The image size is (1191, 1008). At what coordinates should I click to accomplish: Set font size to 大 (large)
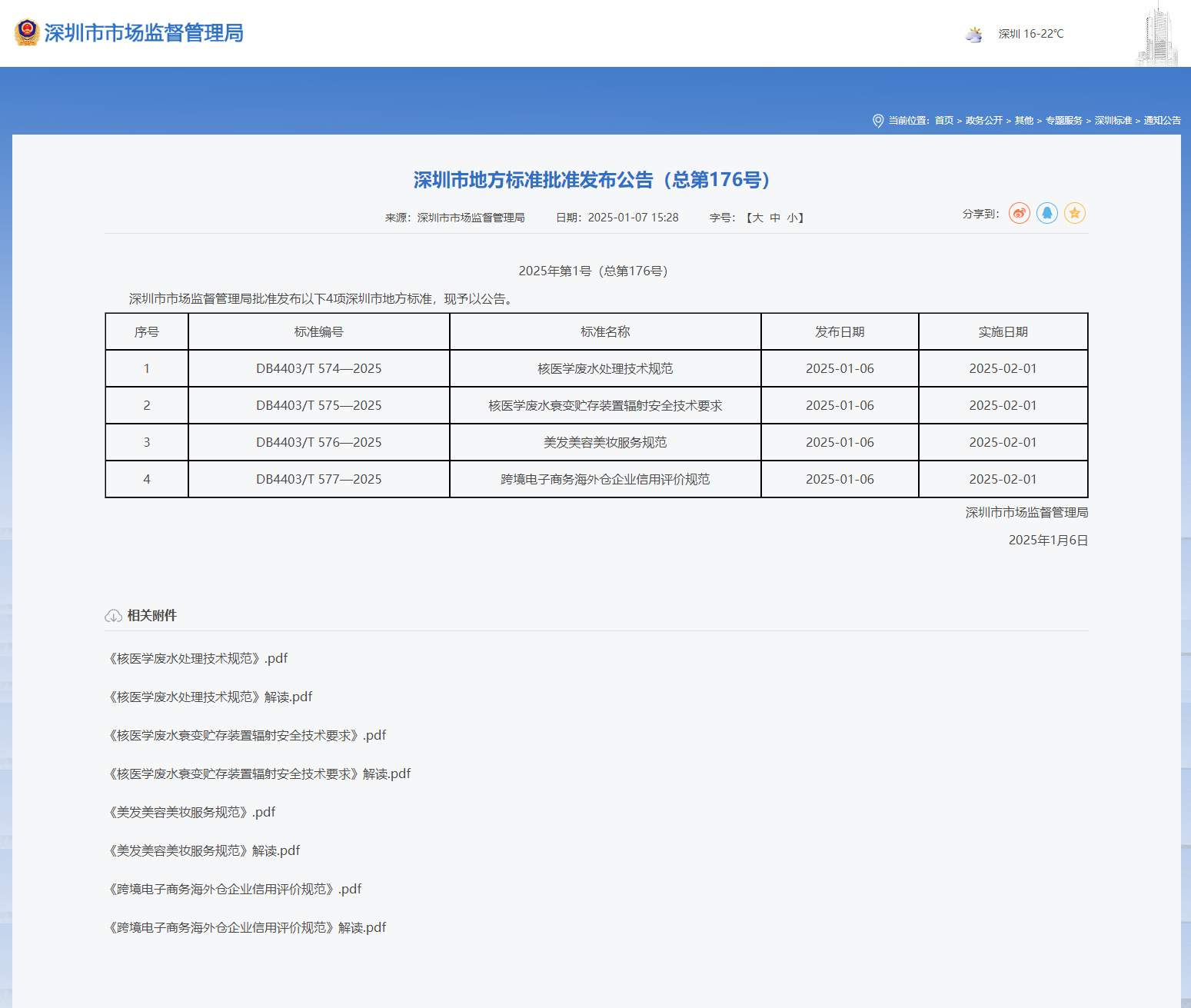[x=757, y=218]
